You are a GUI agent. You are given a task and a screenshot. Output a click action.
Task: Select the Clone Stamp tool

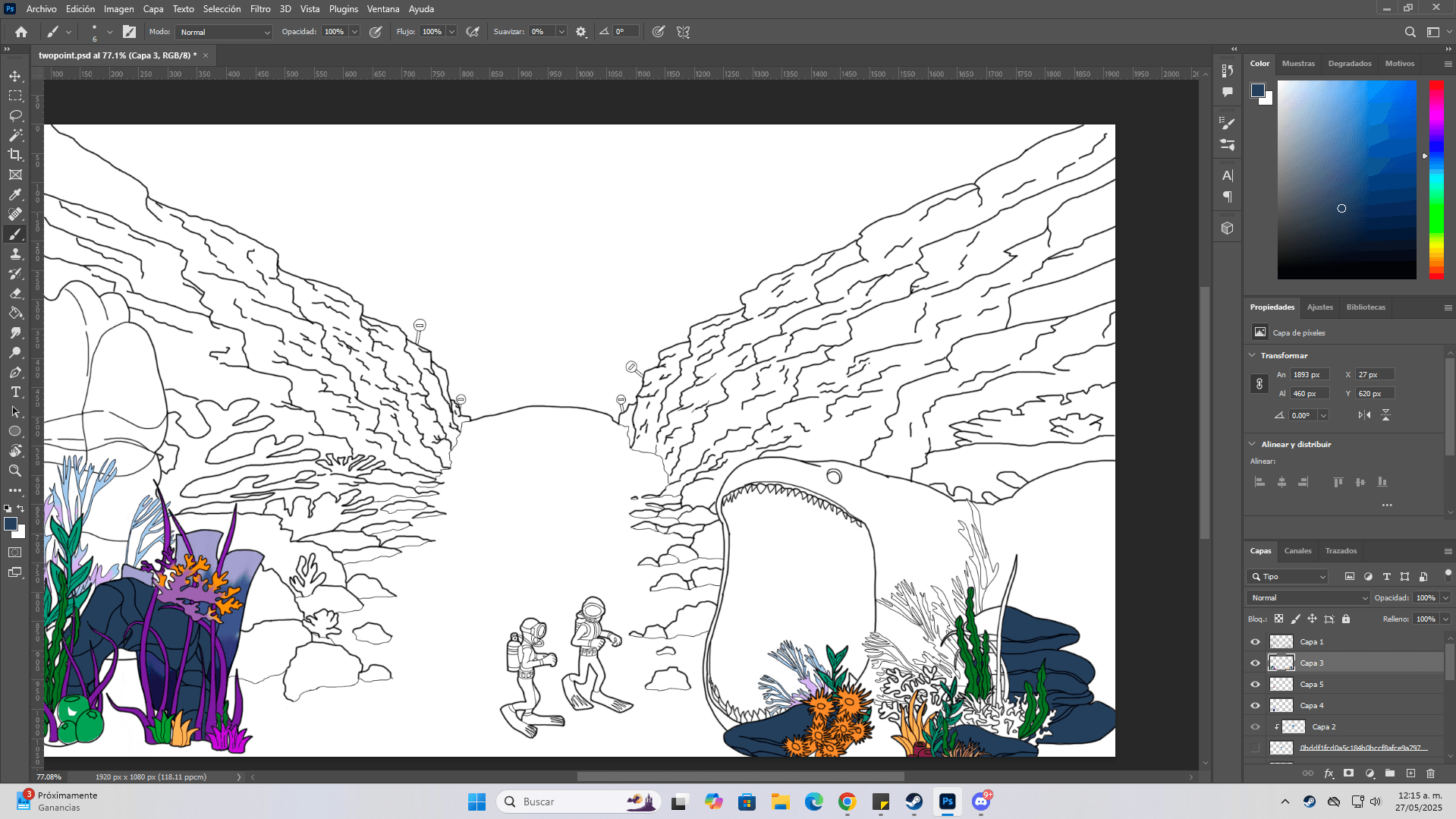coord(15,254)
